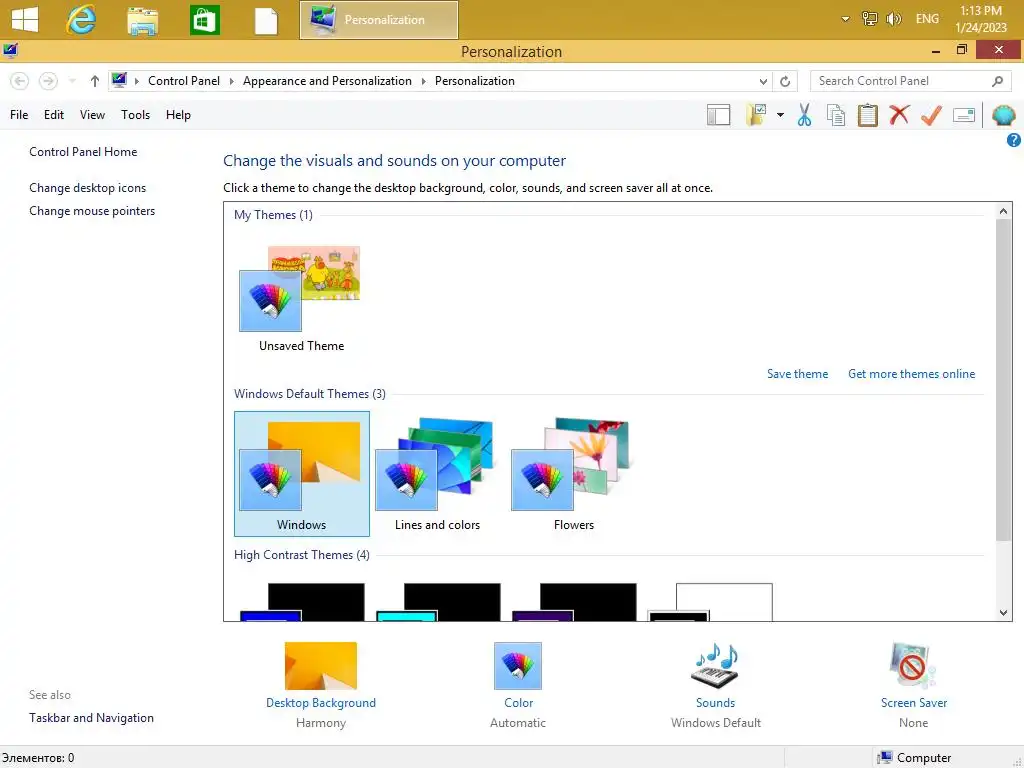Open the recent locations dropdown arrow
The image size is (1024, 768).
point(72,81)
